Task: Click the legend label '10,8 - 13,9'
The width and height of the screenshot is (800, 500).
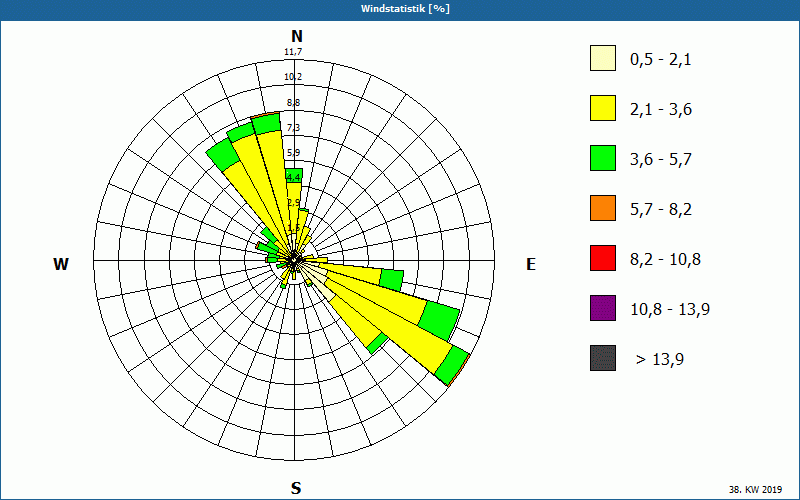Action: pos(670,310)
